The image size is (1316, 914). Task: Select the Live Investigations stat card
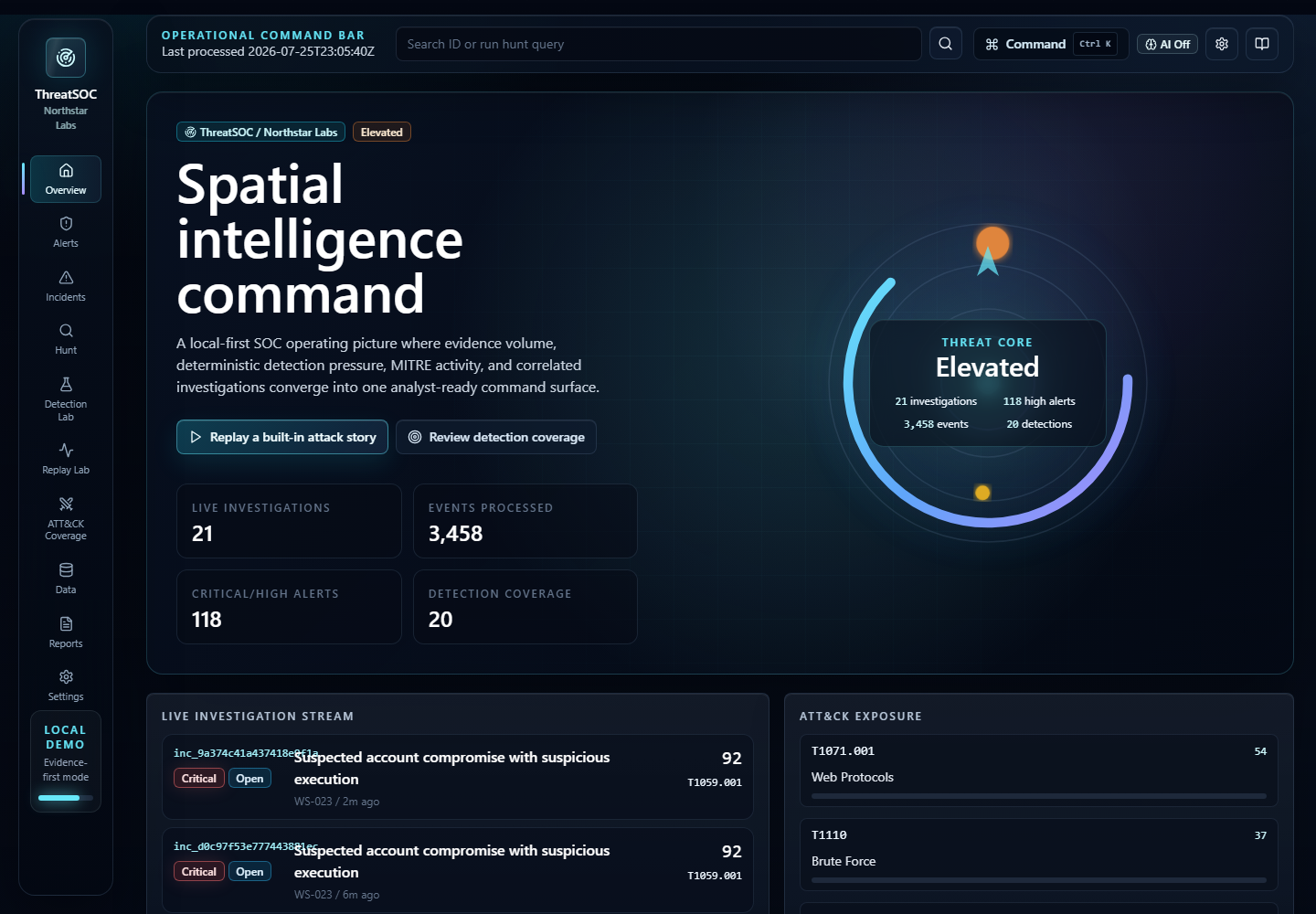(x=289, y=521)
